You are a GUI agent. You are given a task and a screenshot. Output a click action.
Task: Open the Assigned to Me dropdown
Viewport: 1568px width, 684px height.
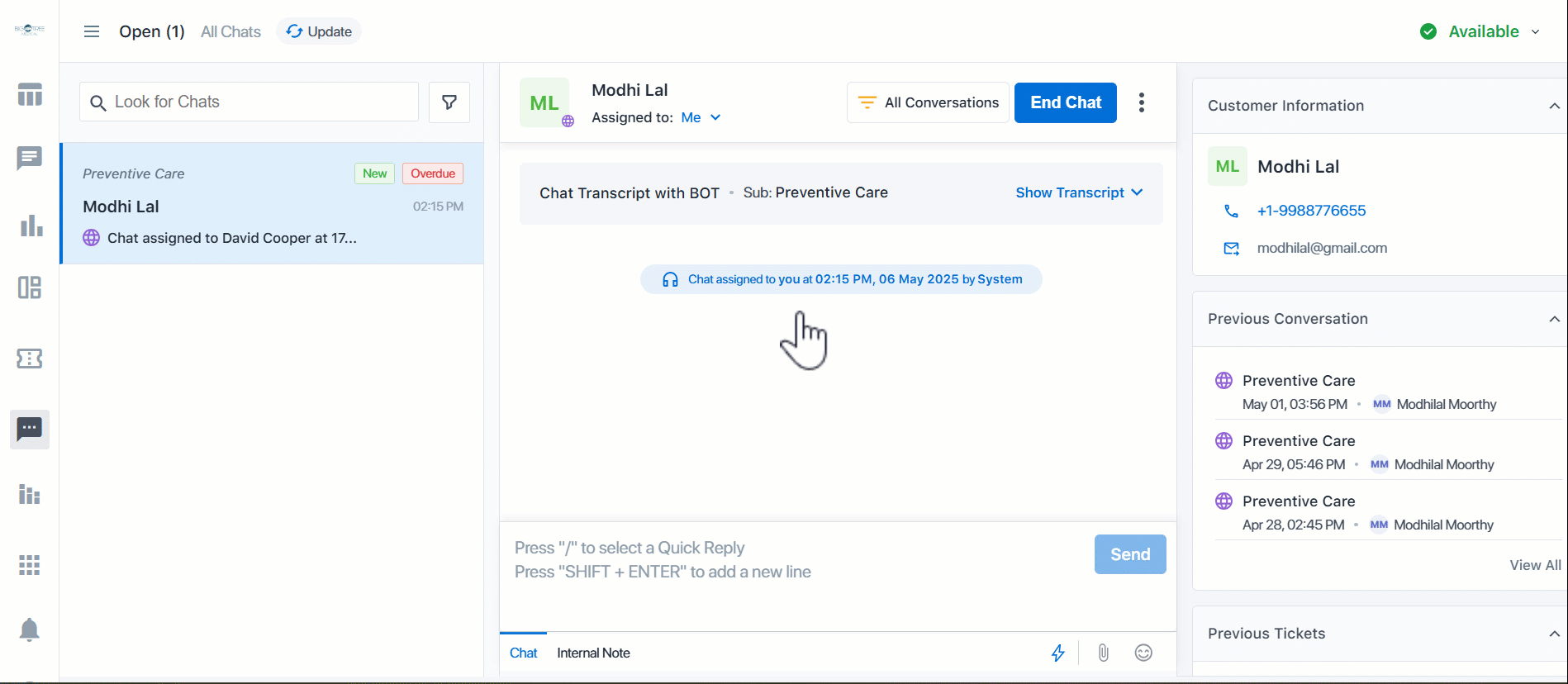pos(701,117)
